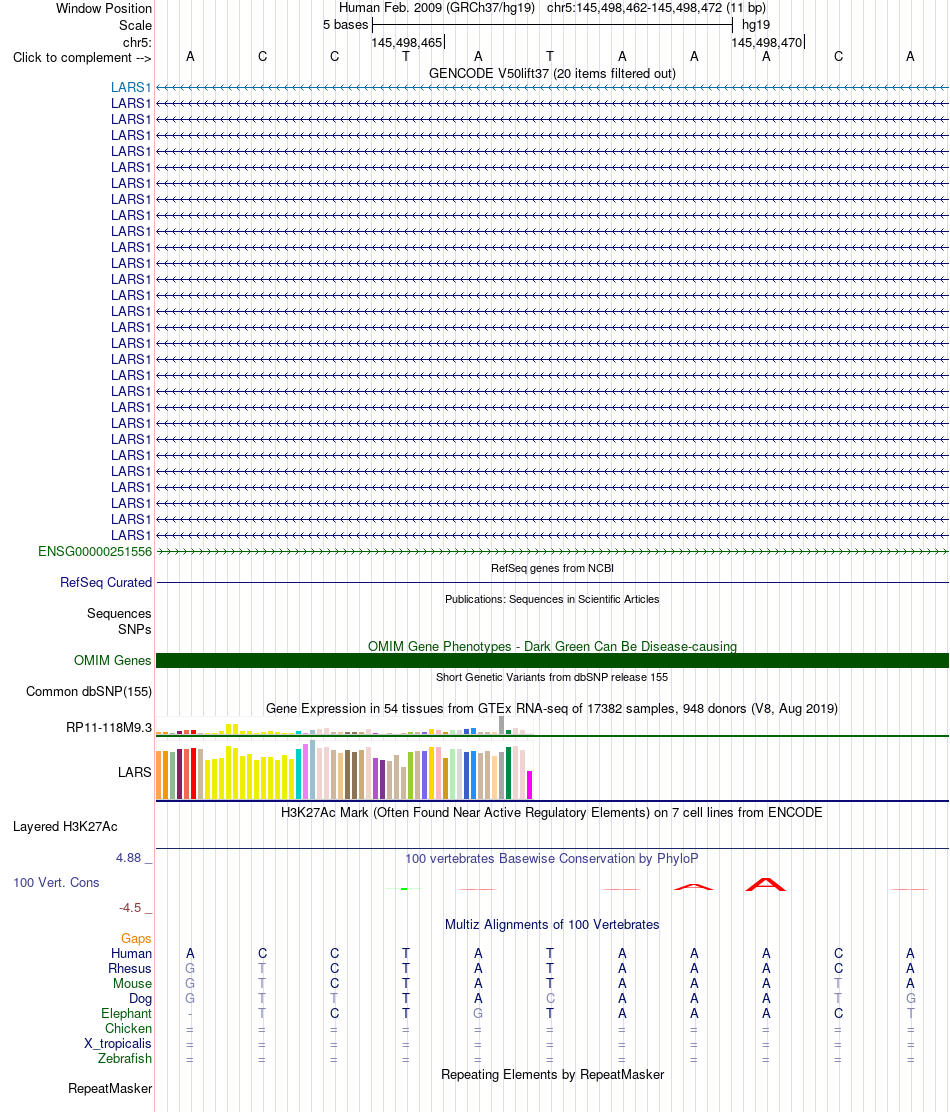This screenshot has width=950, height=1112.
Task: Click the Layered H3K27Ac label
Action: pos(65,826)
